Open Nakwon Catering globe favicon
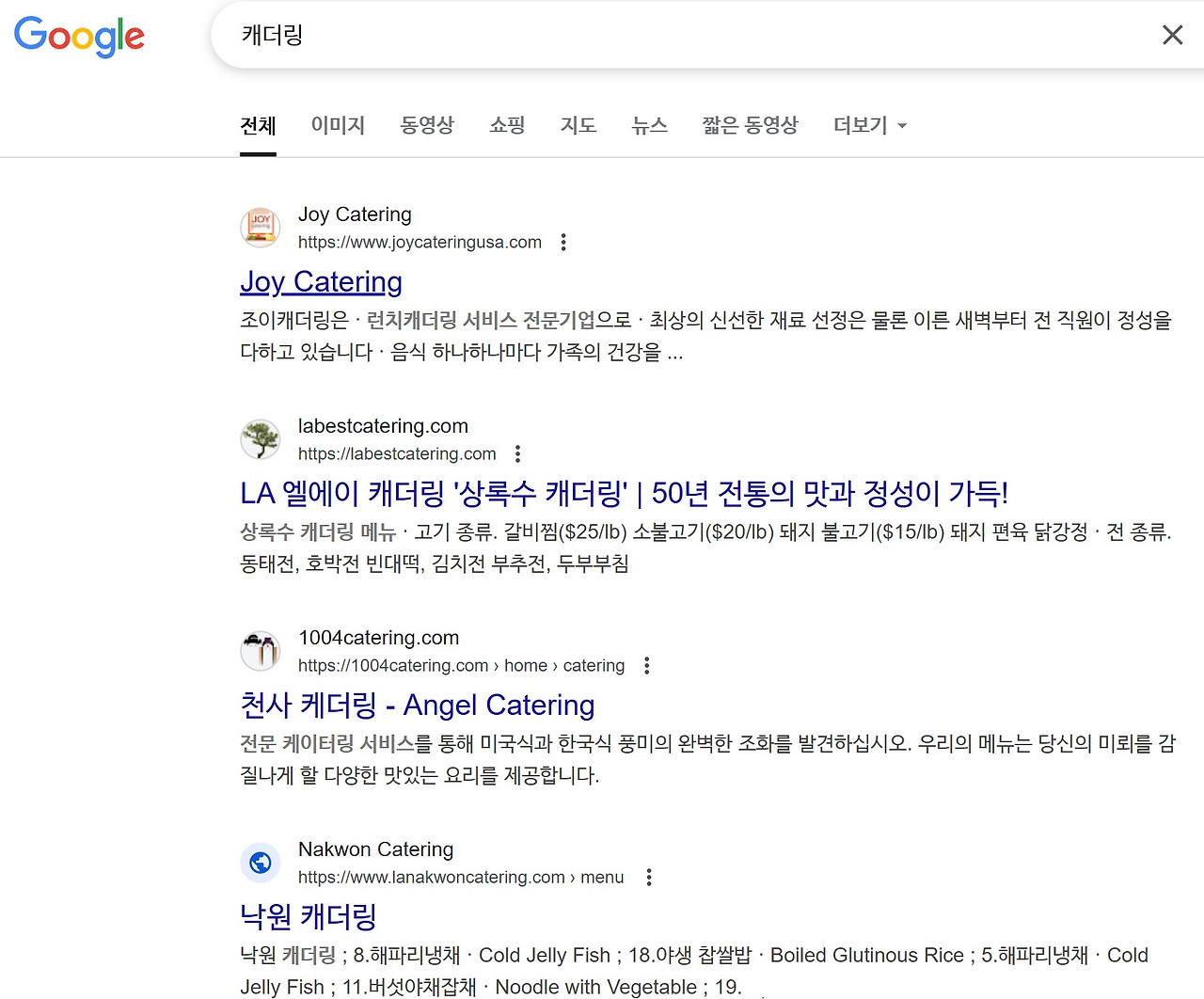This screenshot has height=999, width=1204. click(x=261, y=863)
